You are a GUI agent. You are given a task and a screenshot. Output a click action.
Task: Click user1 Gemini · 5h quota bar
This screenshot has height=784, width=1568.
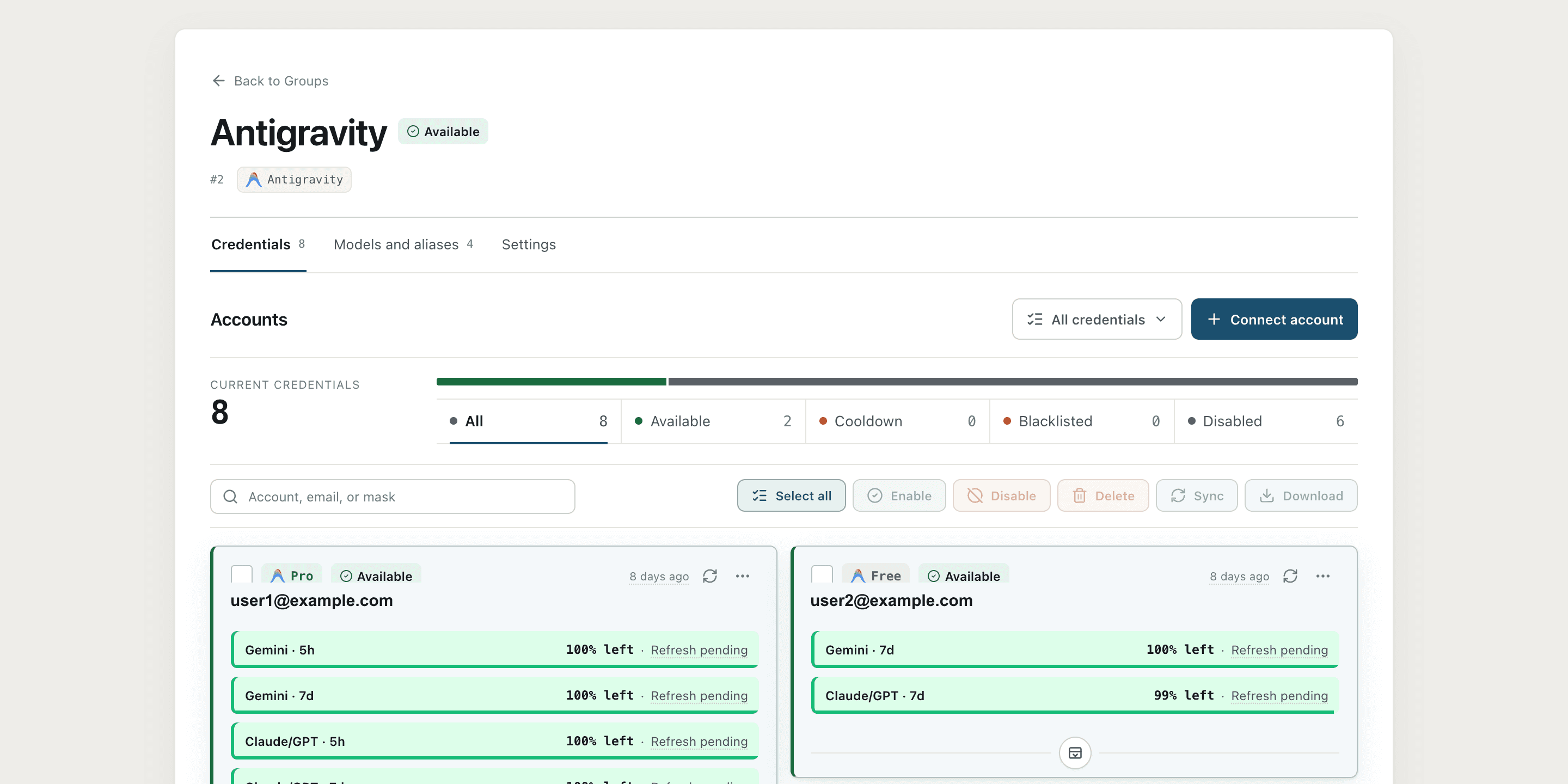point(495,650)
